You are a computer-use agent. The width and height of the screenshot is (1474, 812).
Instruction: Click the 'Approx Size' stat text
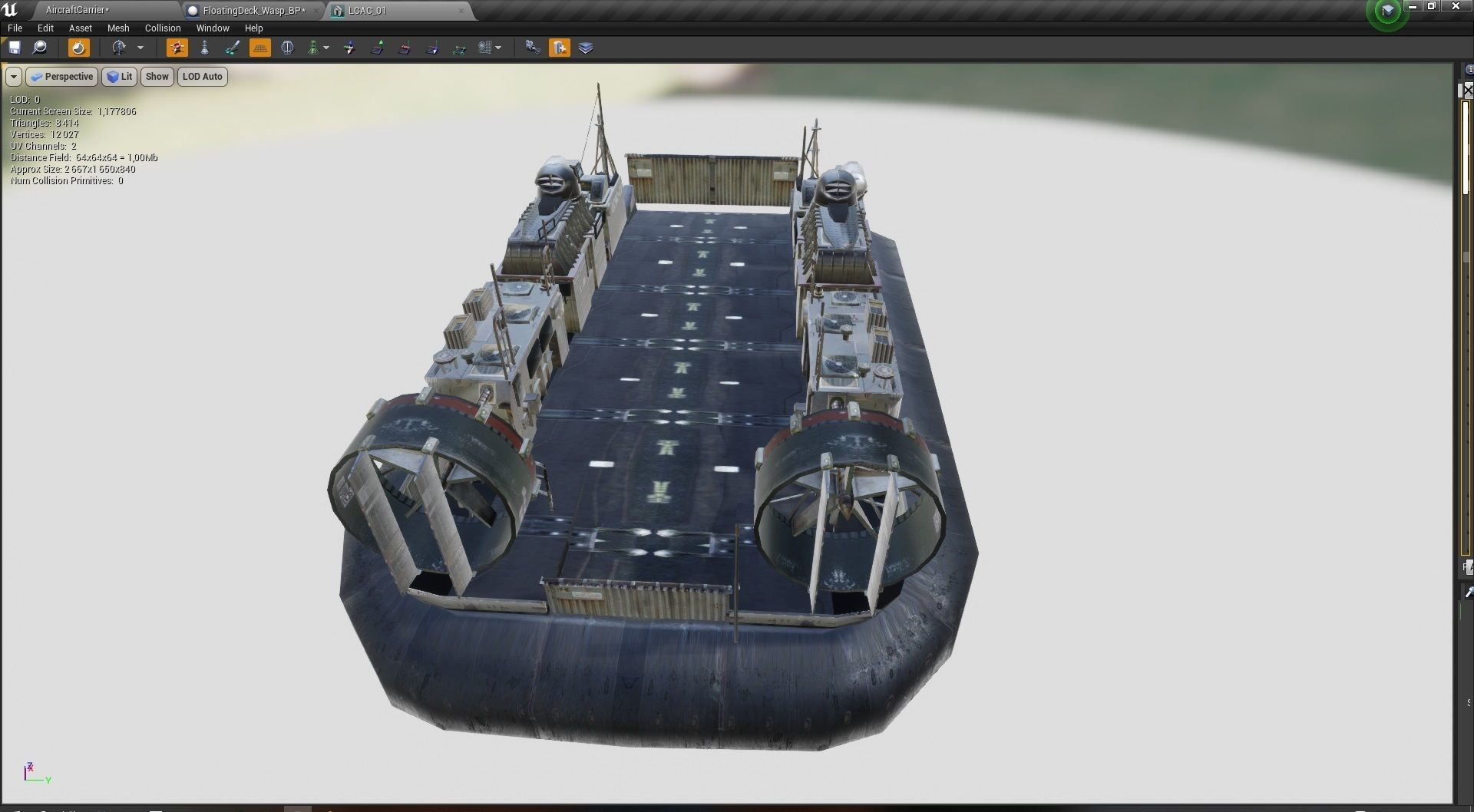72,170
